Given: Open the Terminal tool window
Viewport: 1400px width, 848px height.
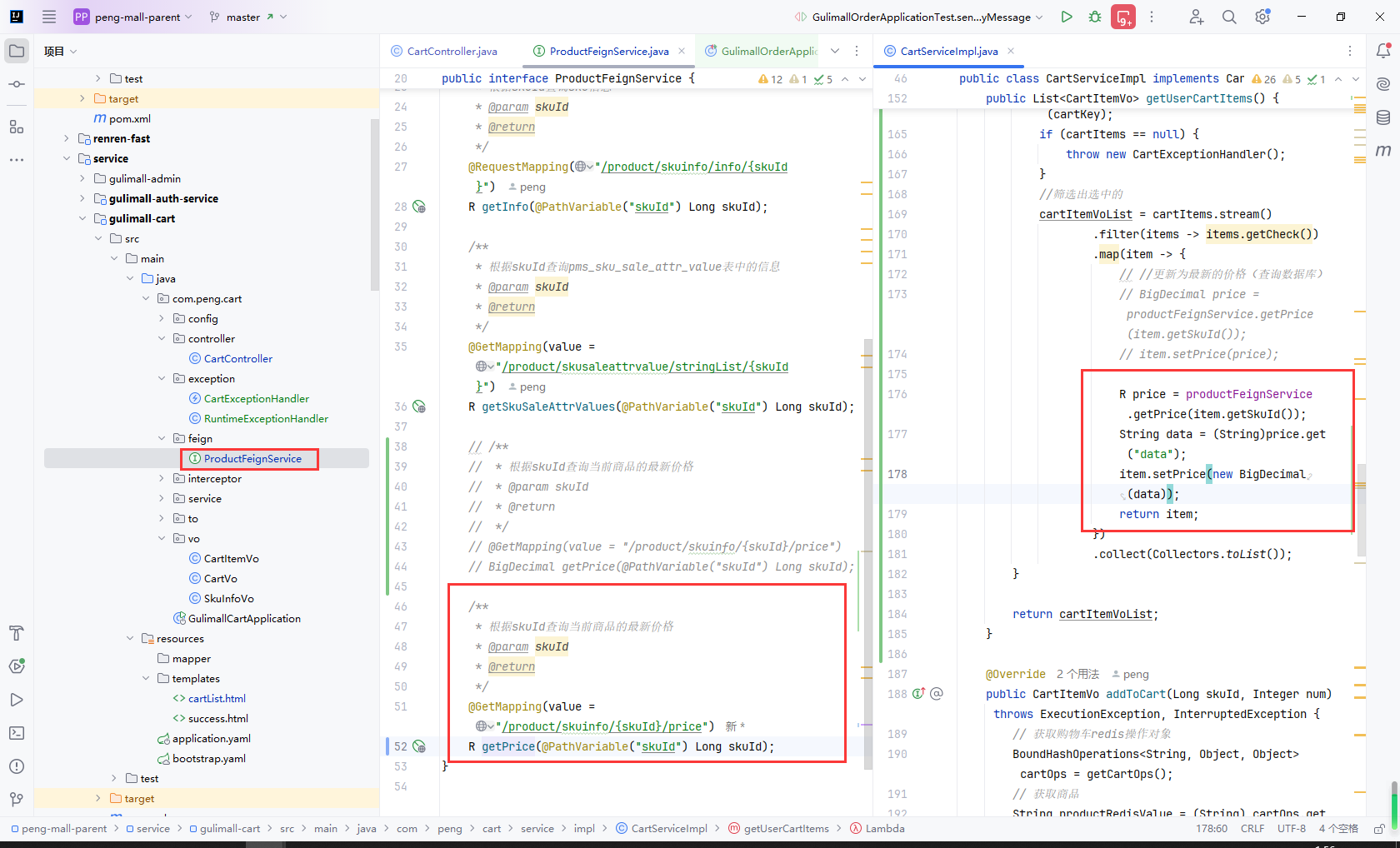Looking at the screenshot, I should [17, 733].
